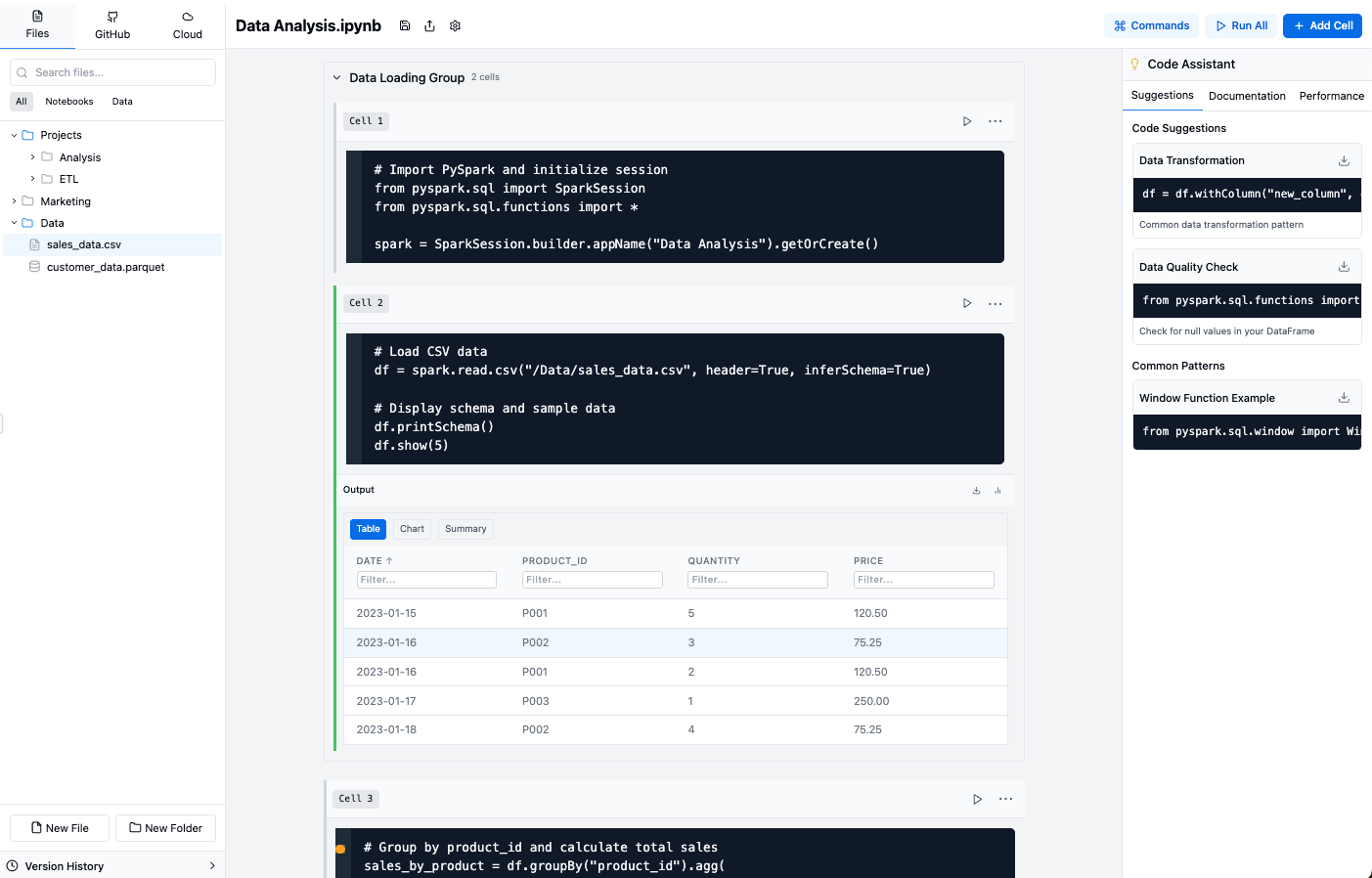Switch to the Documentation tab
The image size is (1372, 878).
[x=1247, y=95]
